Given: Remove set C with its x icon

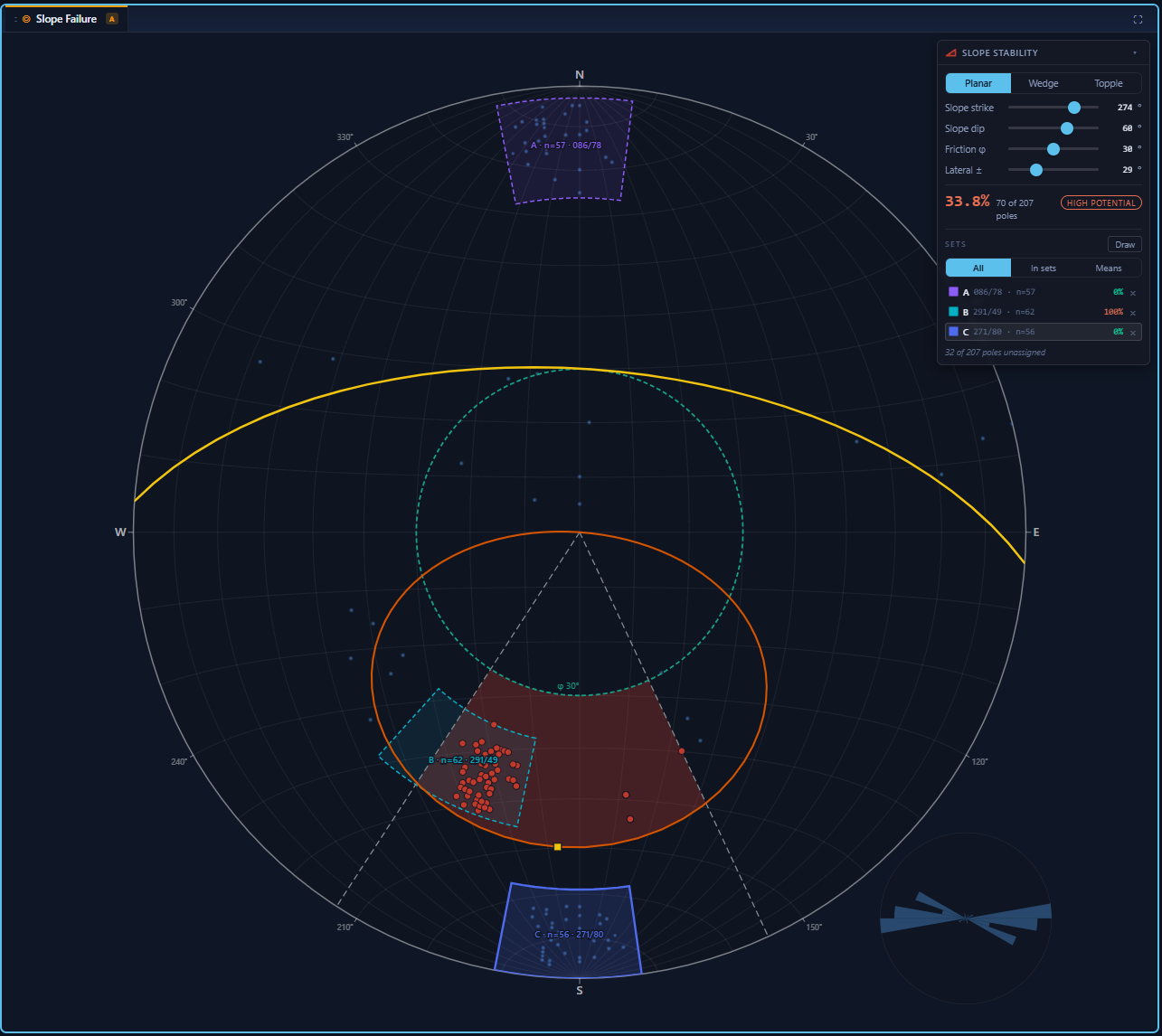Looking at the screenshot, I should click(1133, 333).
